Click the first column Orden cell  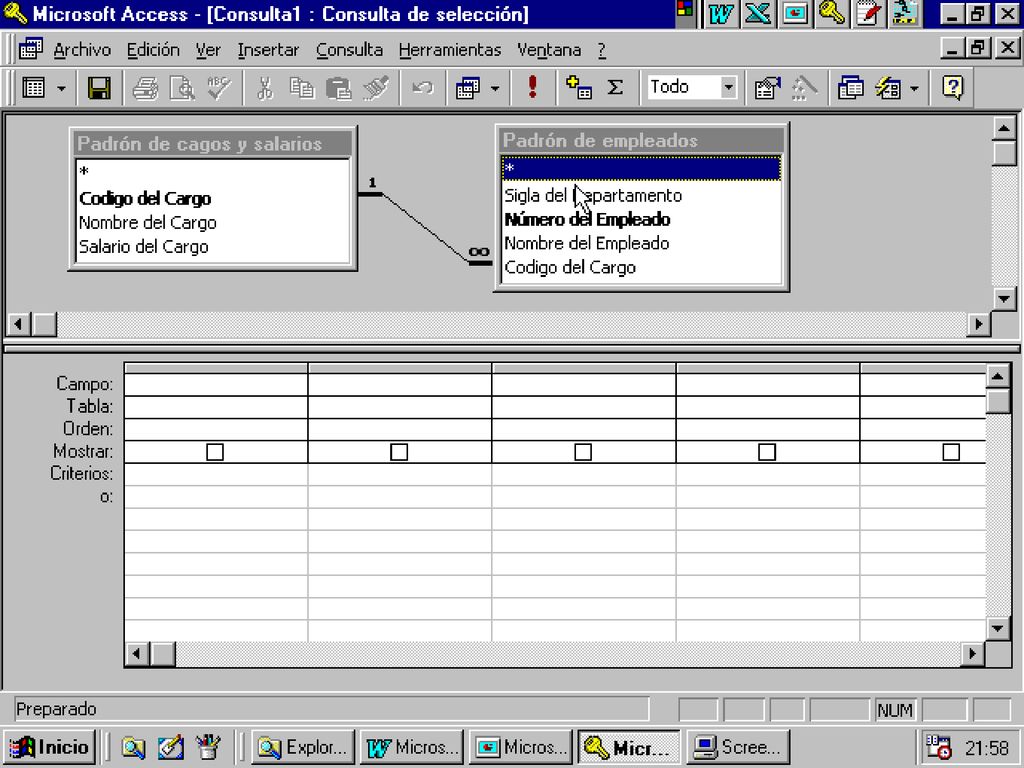point(216,429)
